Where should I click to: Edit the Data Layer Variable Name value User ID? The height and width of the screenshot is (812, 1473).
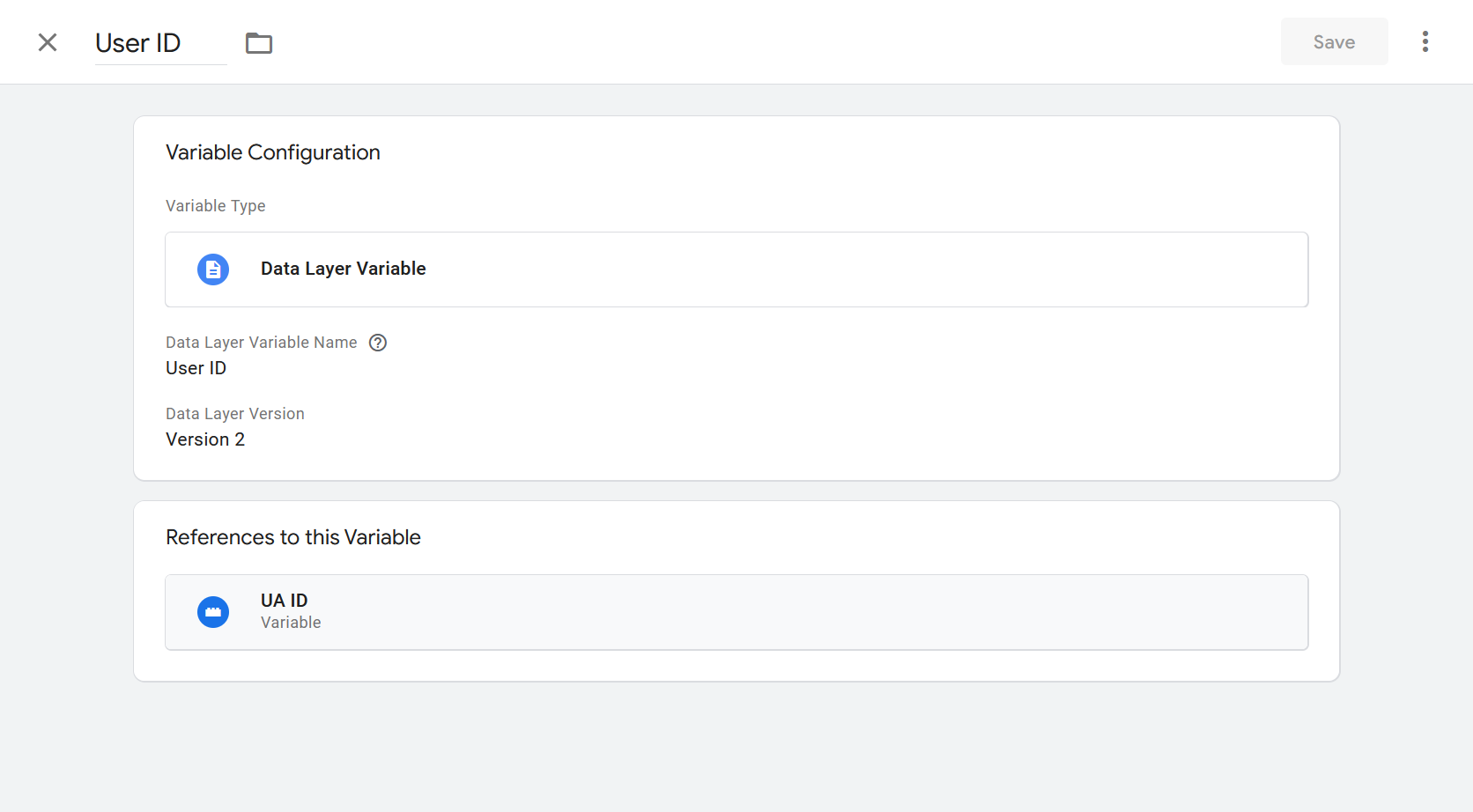tap(196, 368)
